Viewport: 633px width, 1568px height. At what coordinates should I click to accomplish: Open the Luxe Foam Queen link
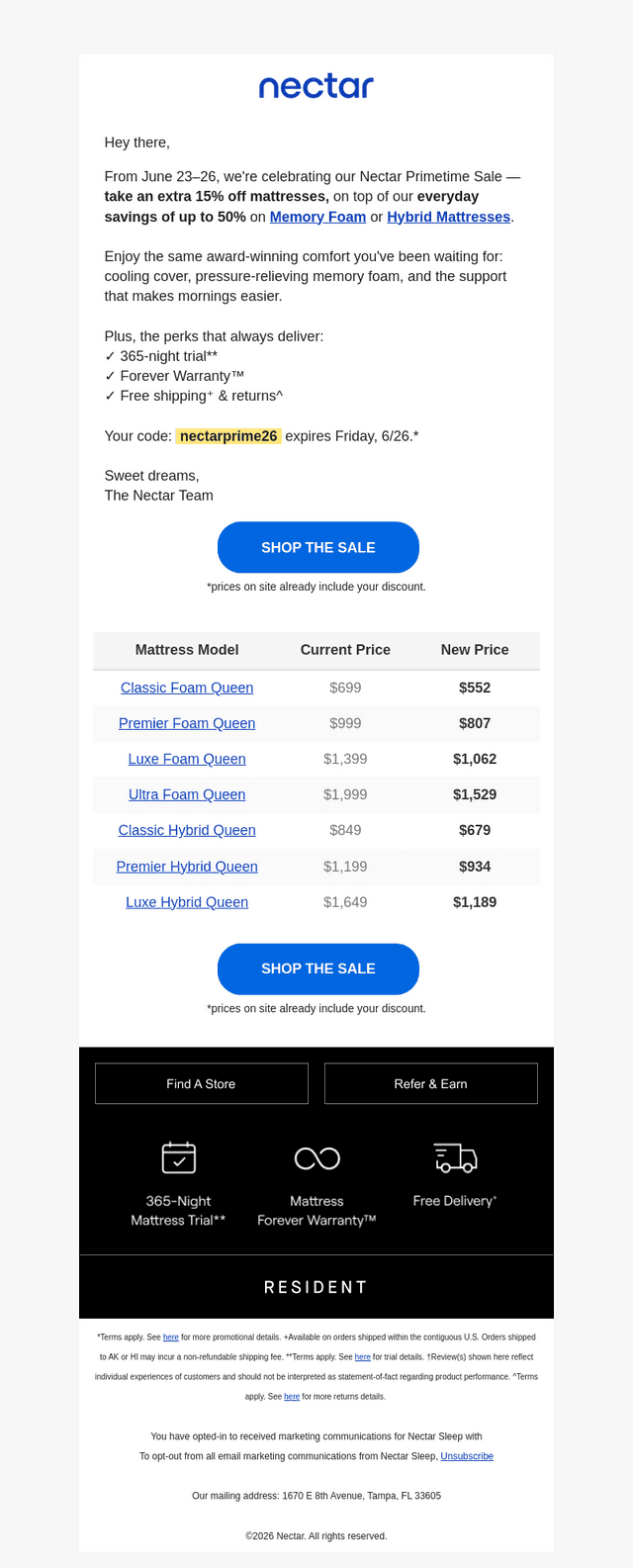click(x=187, y=759)
